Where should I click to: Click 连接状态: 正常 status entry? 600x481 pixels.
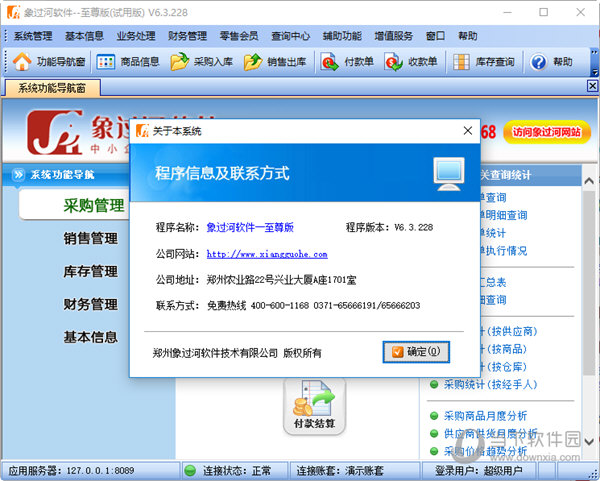click(x=237, y=470)
